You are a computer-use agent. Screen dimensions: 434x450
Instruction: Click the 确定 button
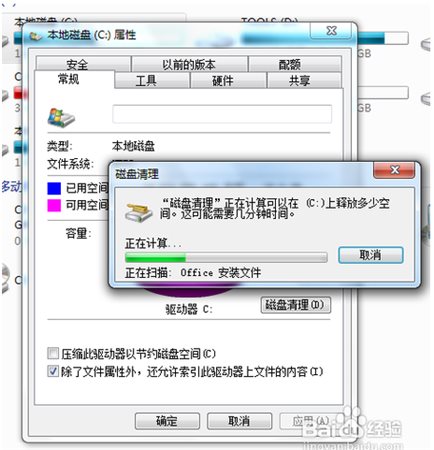pos(167,421)
